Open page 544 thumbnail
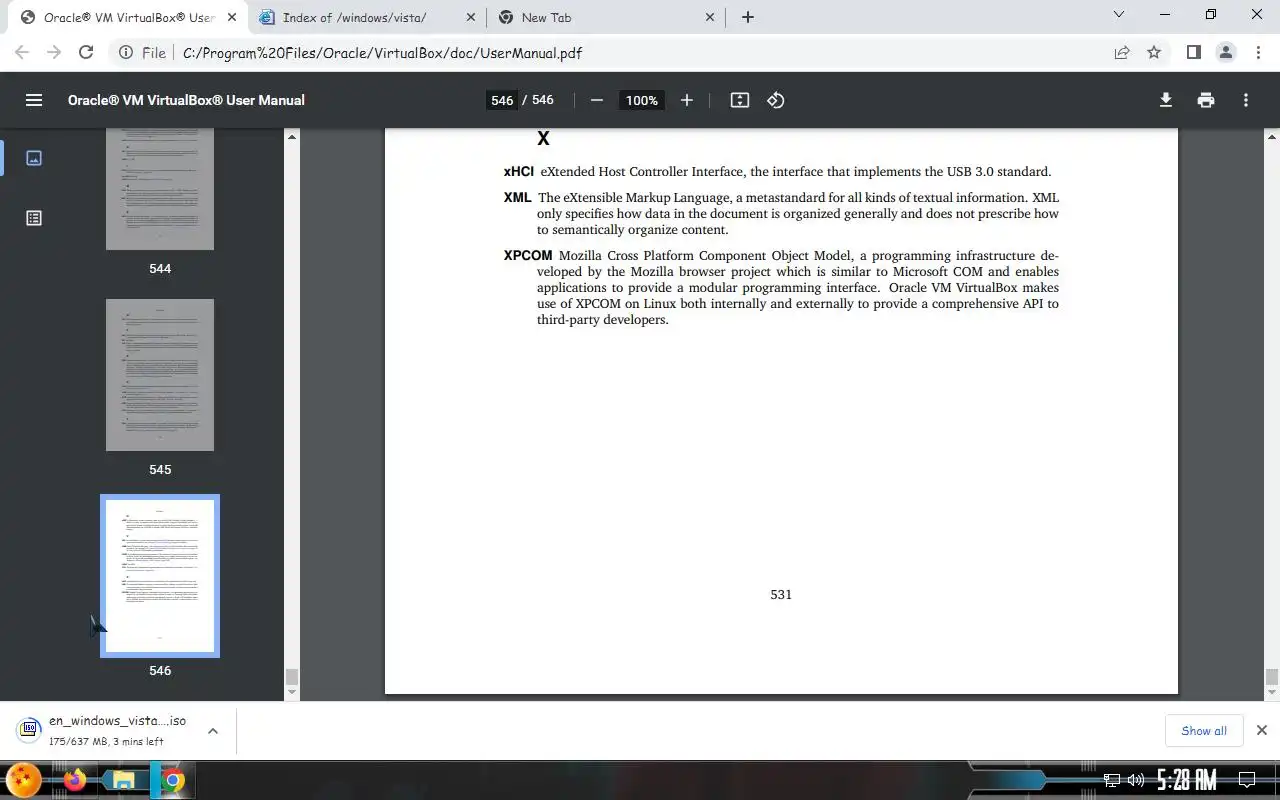Screen dimensions: 1280x800 pos(160,190)
